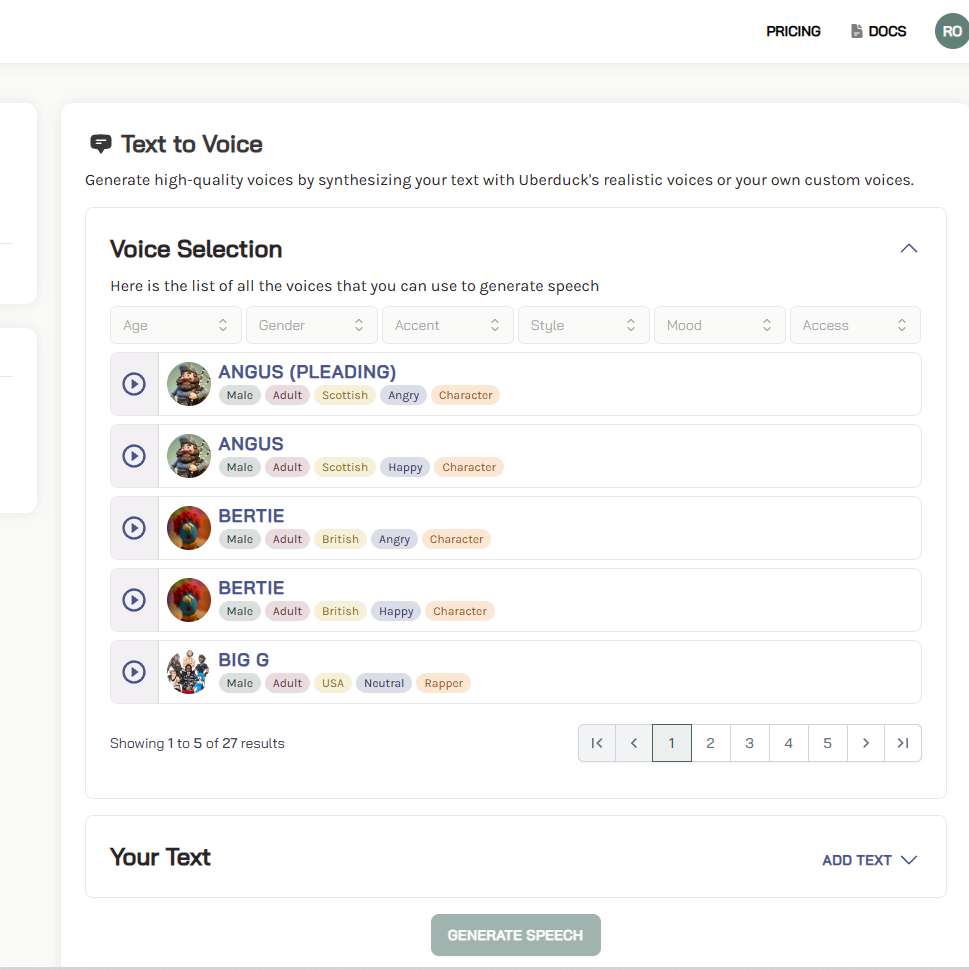This screenshot has width=969, height=969.
Task: Go to the next results page
Action: click(x=865, y=743)
